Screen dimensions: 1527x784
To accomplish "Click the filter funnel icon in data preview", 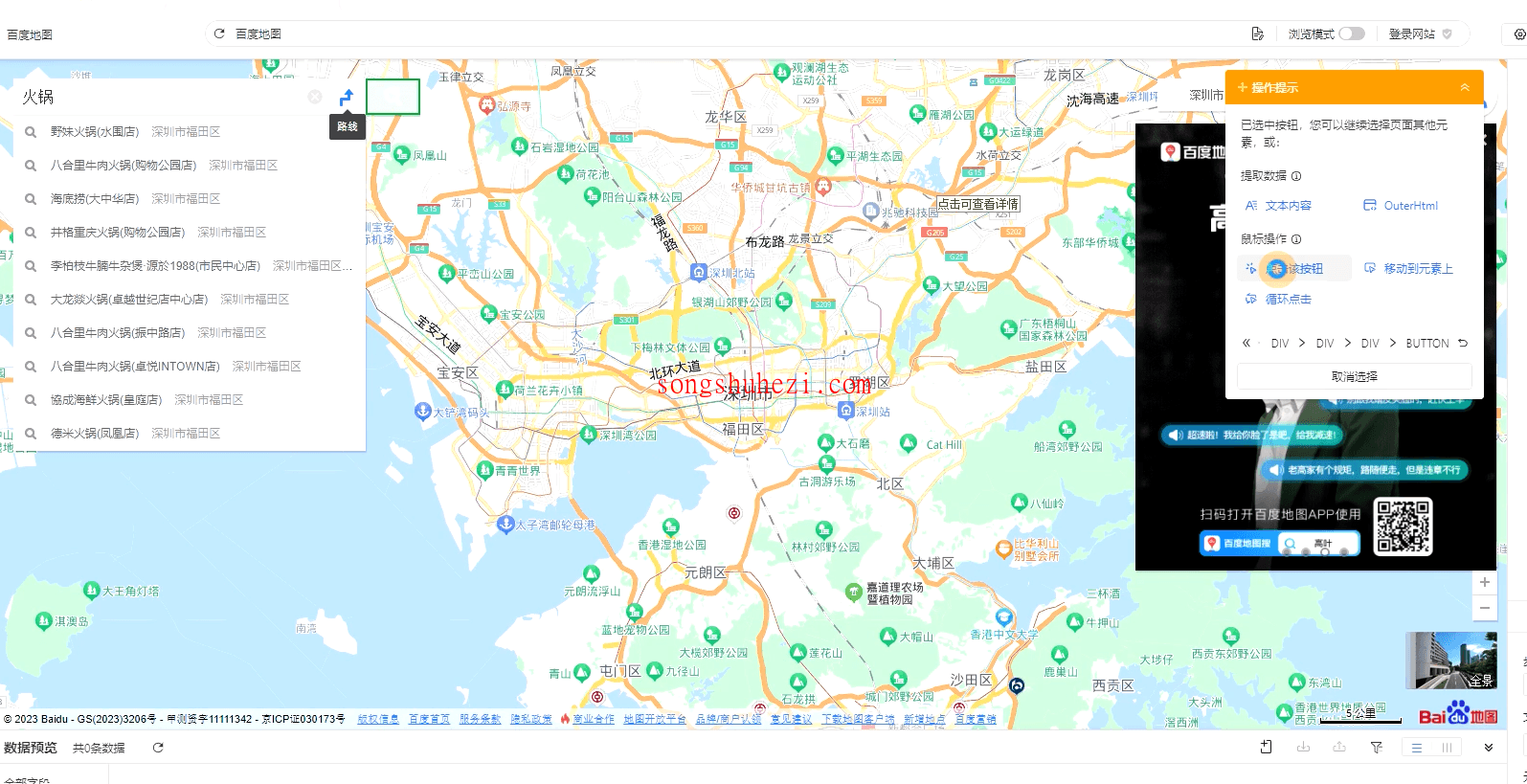I will coord(1376,748).
